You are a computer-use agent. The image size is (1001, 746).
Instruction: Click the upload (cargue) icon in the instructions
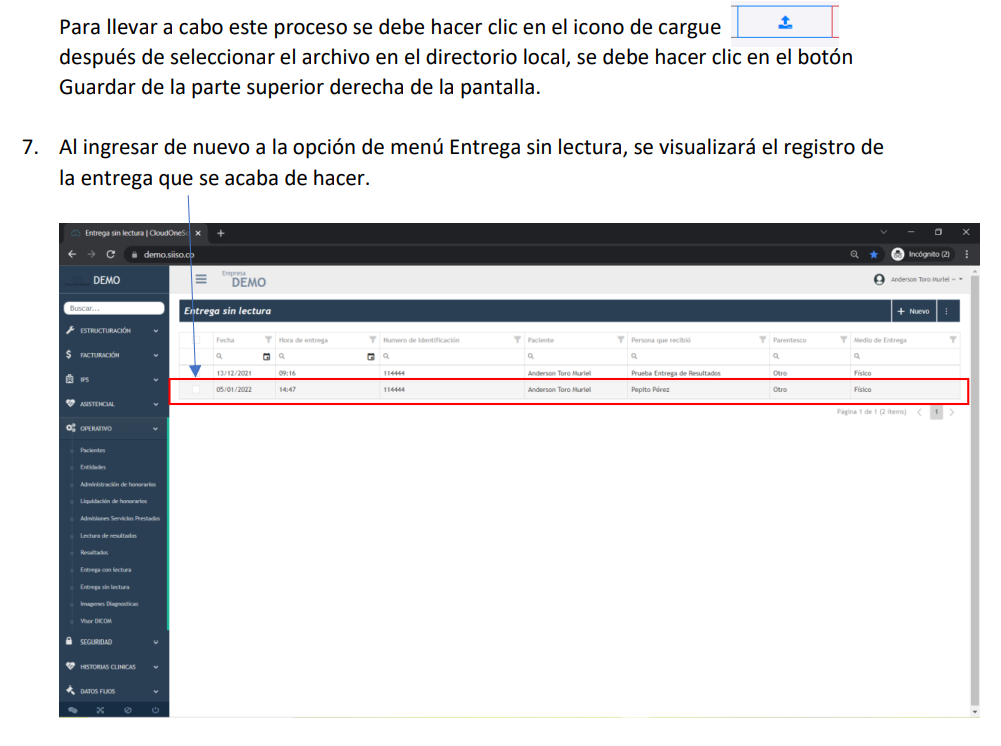click(785, 22)
